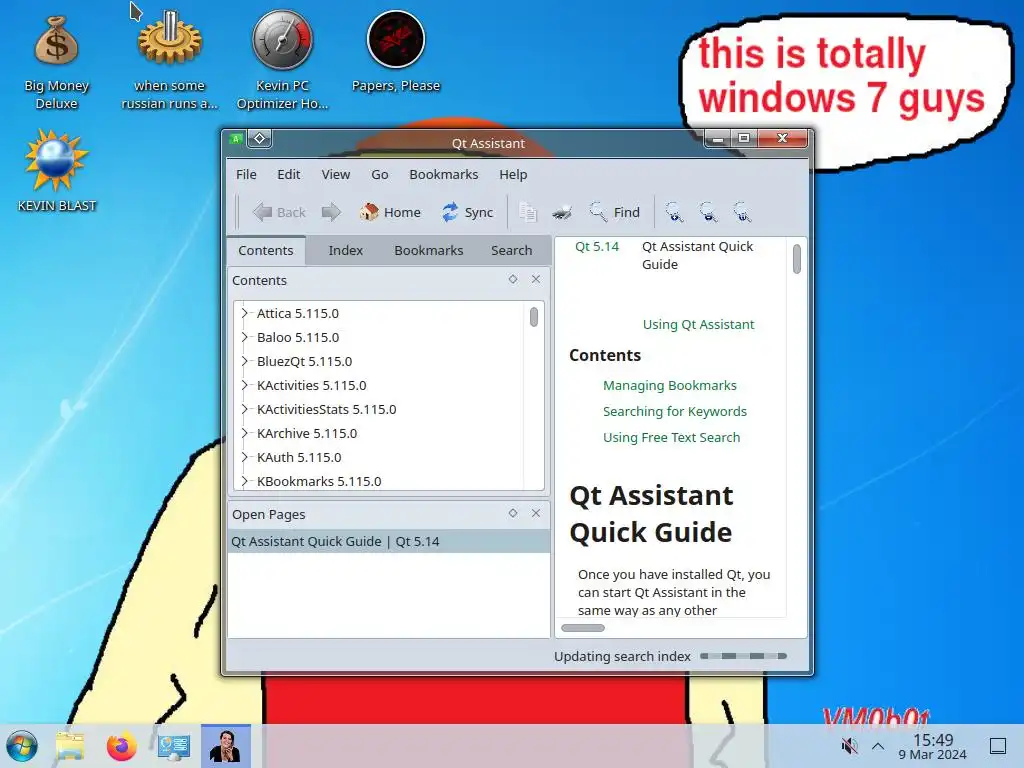Open the Help menu
Image resolution: width=1024 pixels, height=768 pixels.
[513, 174]
